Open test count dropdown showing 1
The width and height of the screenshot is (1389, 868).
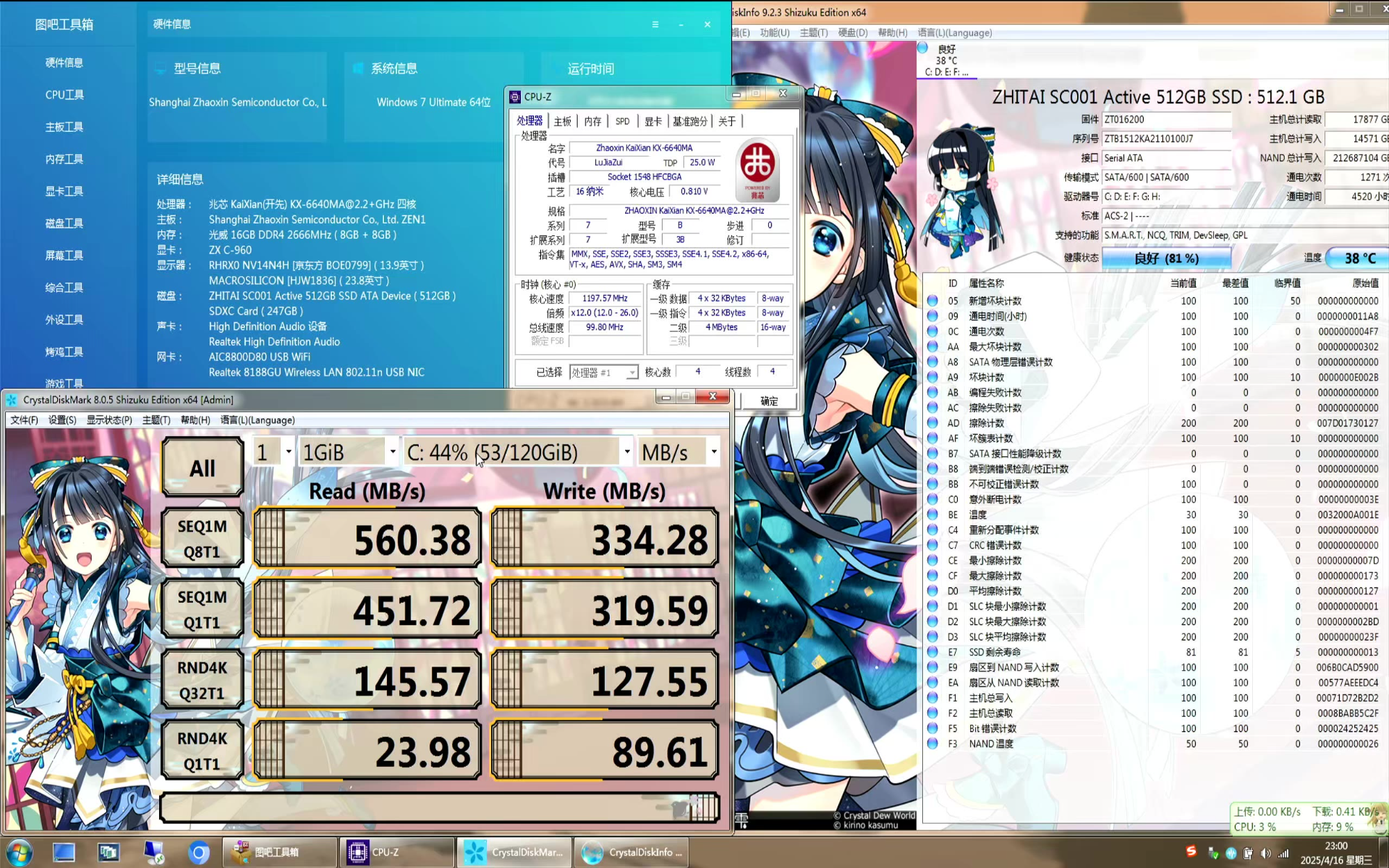[274, 452]
